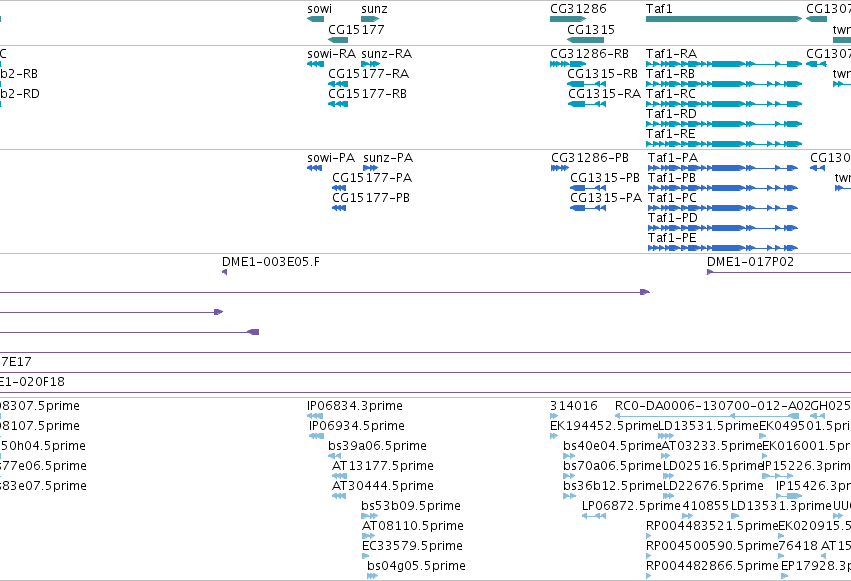Select protein CG1315-PB

(x=605, y=178)
